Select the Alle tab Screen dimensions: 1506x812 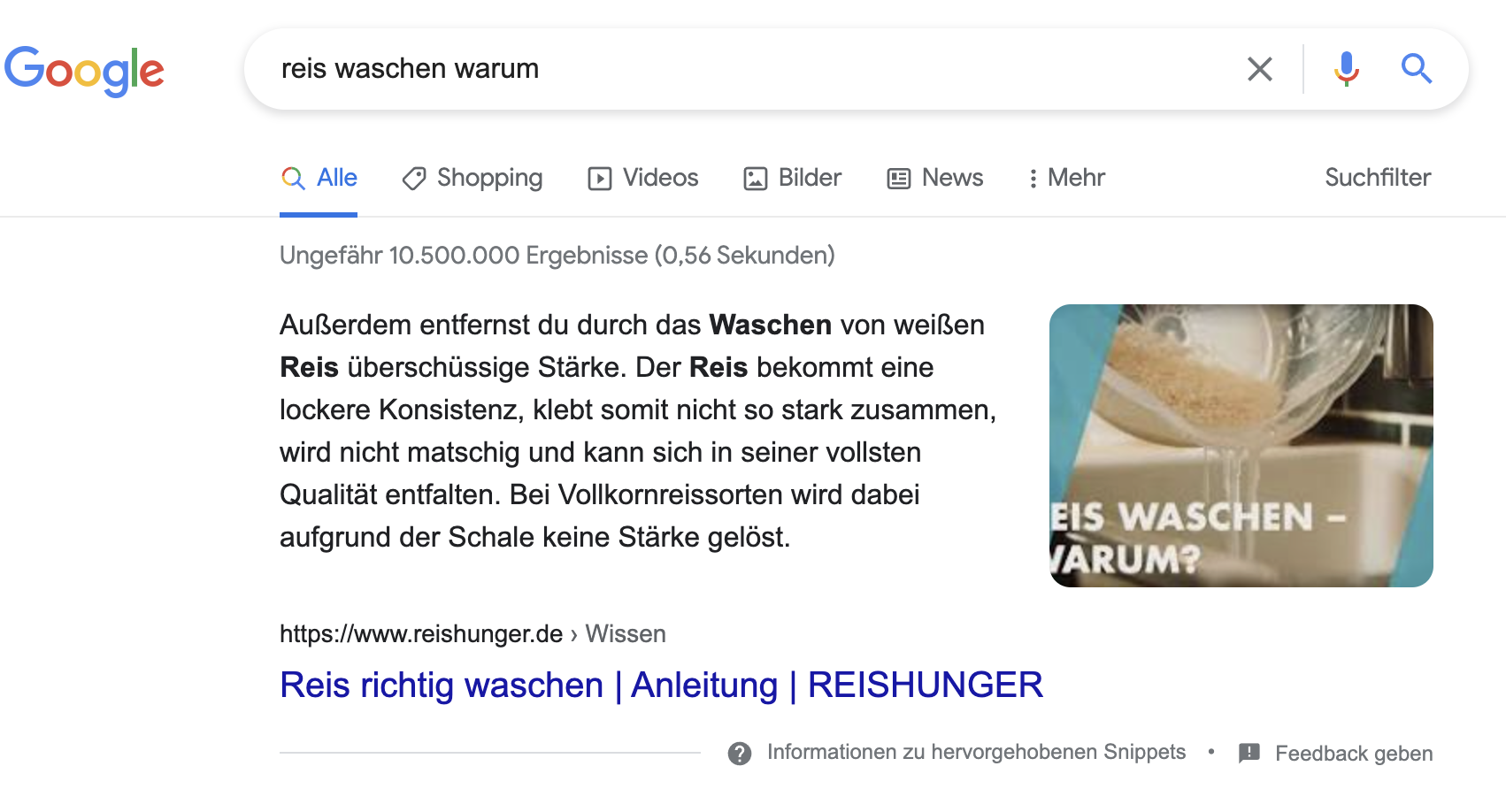click(319, 179)
